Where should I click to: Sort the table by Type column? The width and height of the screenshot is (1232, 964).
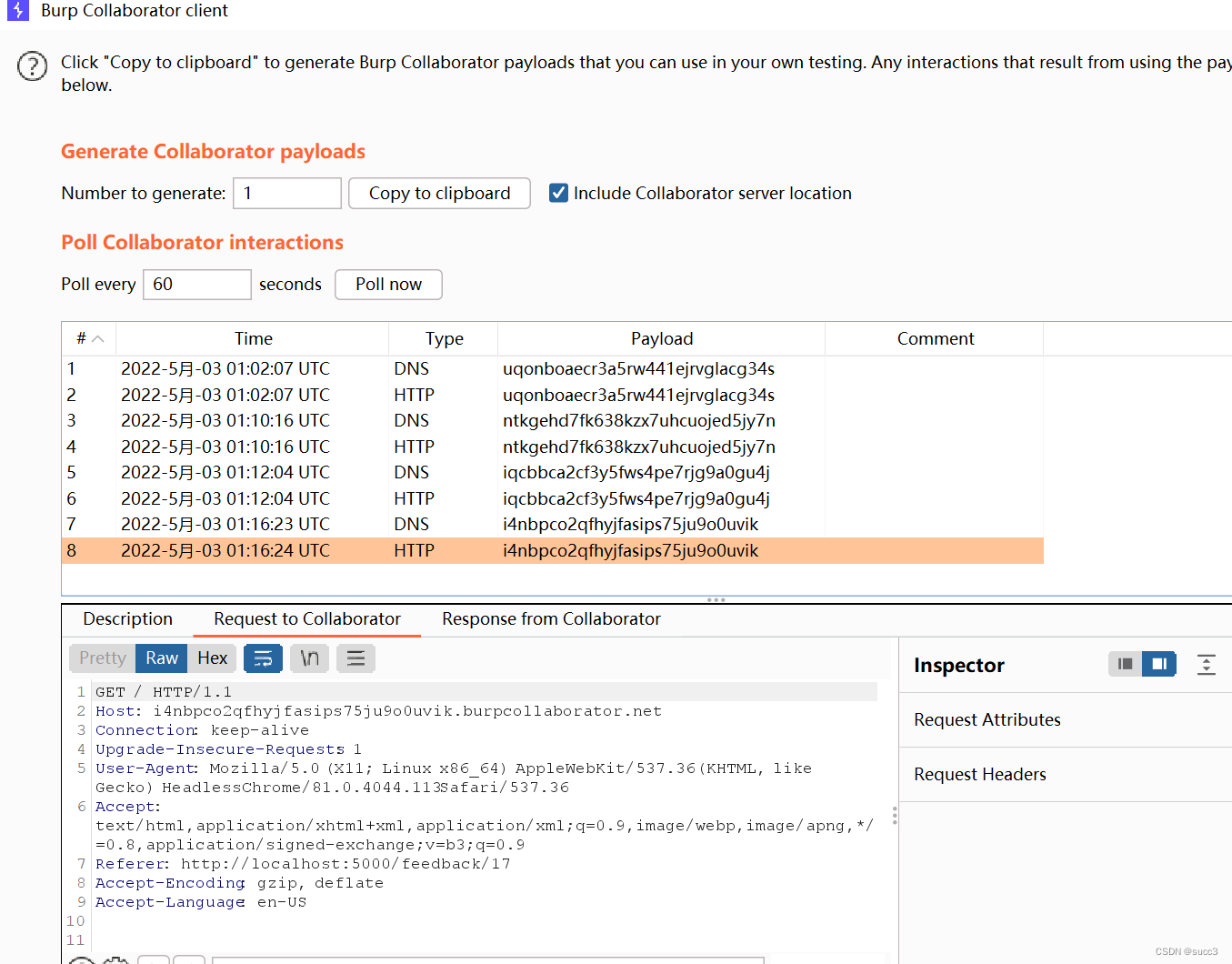point(444,338)
